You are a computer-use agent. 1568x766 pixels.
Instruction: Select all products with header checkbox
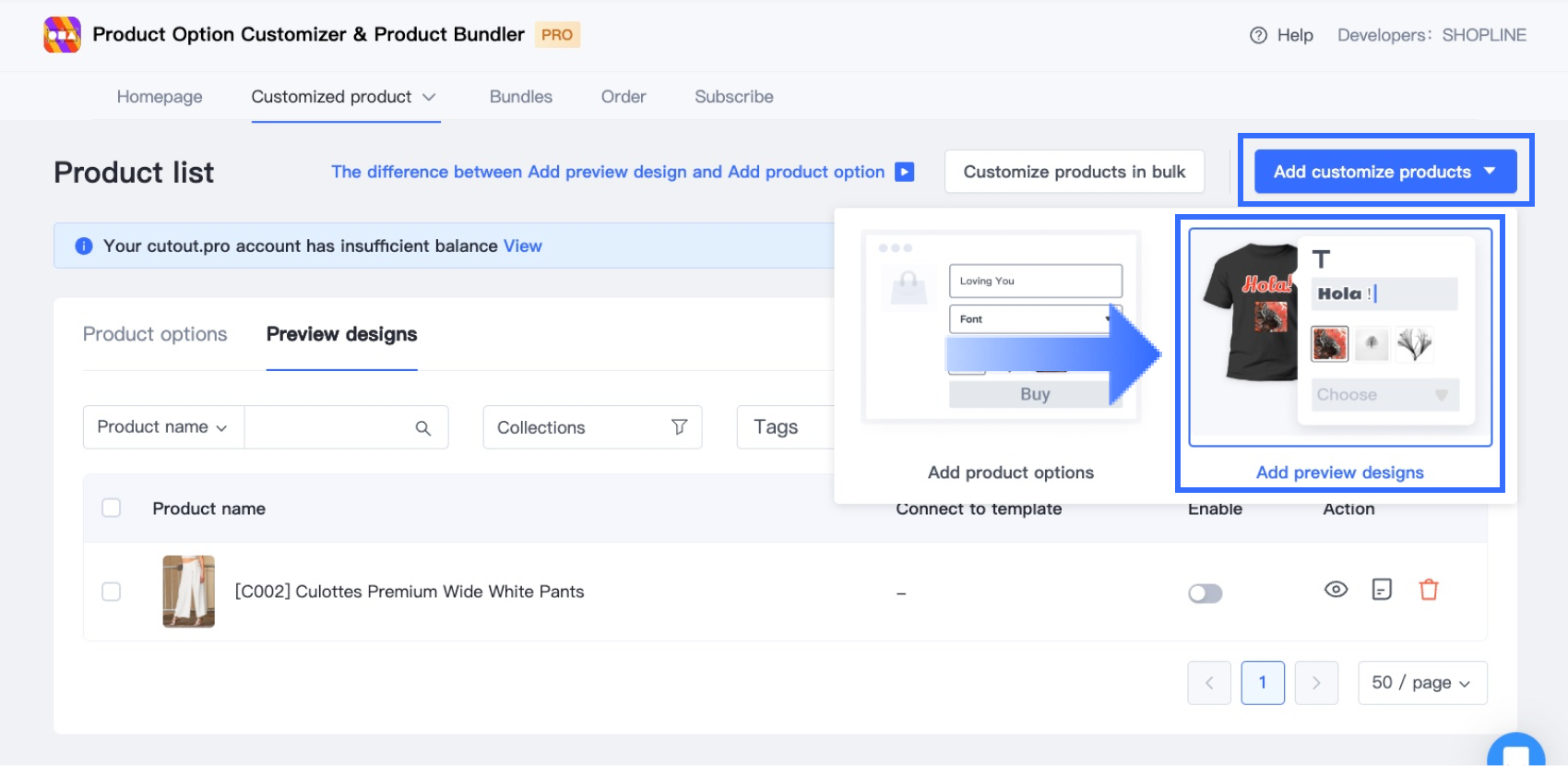pyautogui.click(x=112, y=509)
